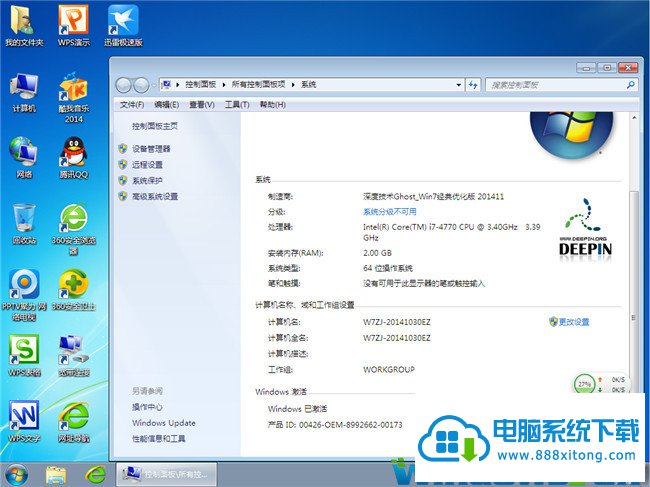Viewport: 650px width, 487px height.
Task: Open the green browser icon on taskbar
Action: click(95, 475)
